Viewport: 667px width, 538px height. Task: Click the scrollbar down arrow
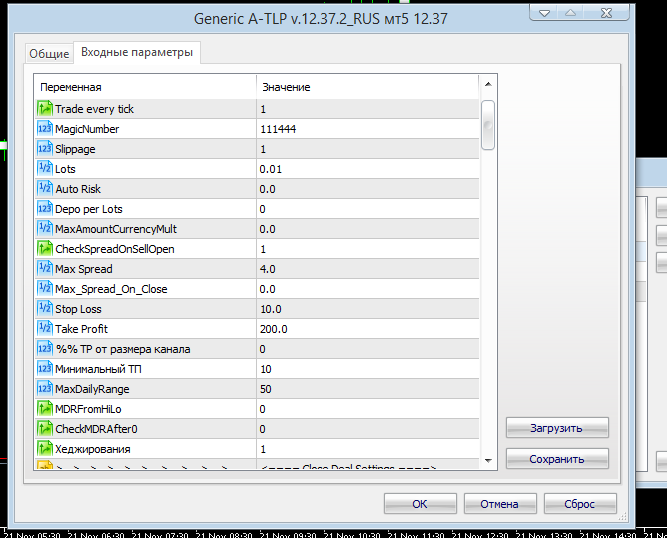coord(488,461)
